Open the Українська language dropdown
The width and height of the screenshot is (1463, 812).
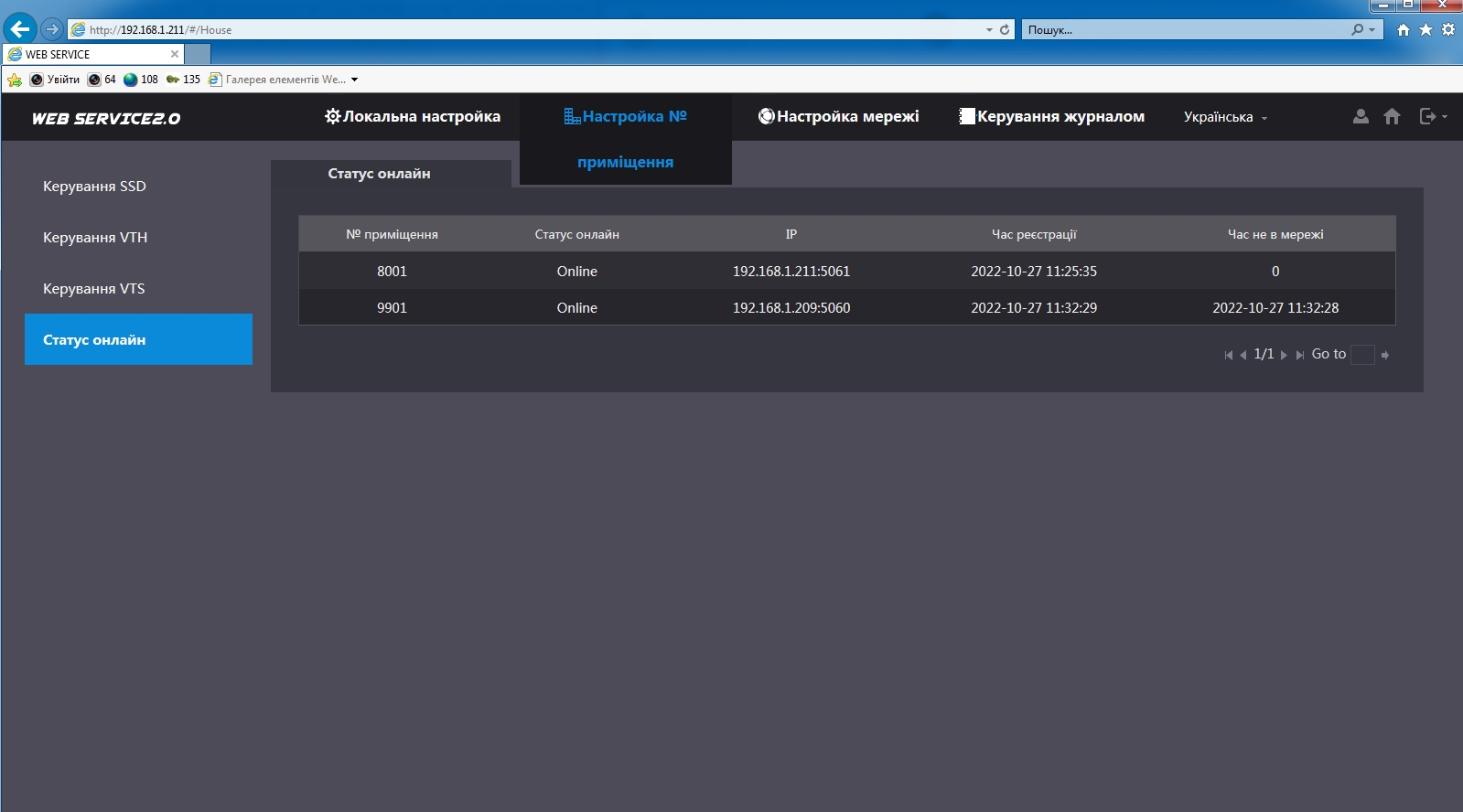[x=1225, y=117]
